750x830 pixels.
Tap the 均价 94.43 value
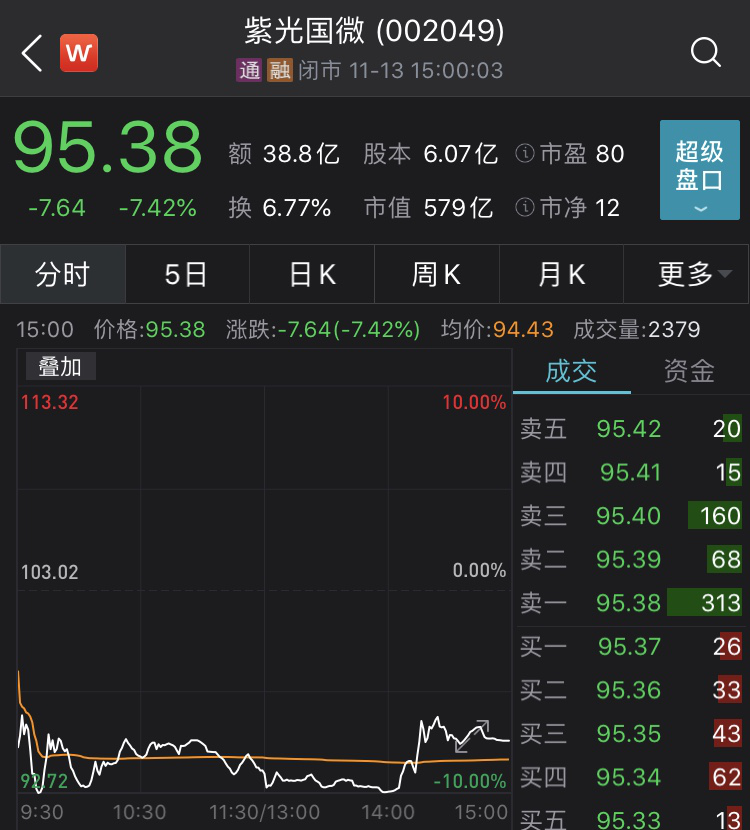(x=498, y=329)
